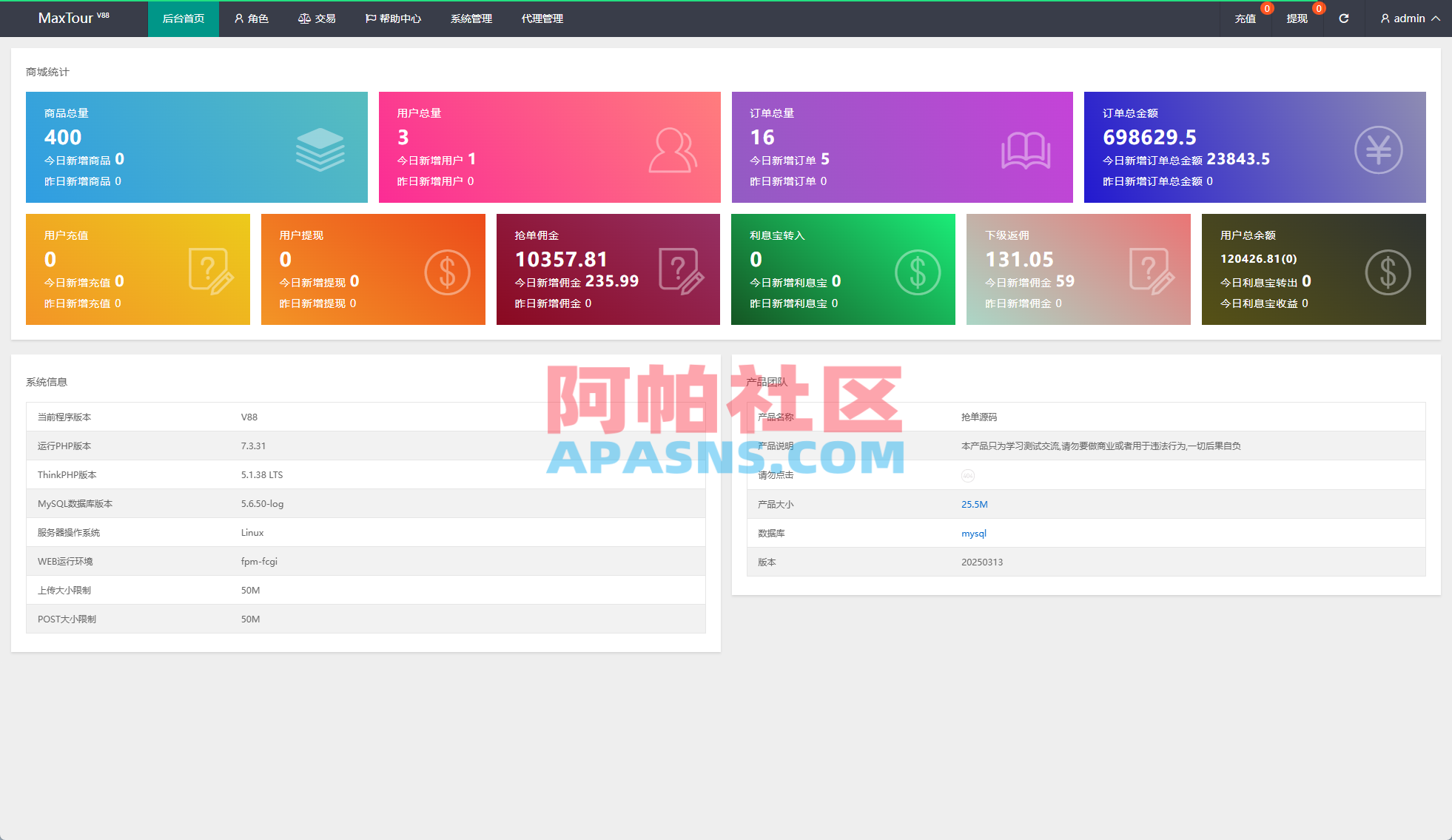The width and height of the screenshot is (1452, 840).
Task: Open the 角色 menu item
Action: (251, 19)
